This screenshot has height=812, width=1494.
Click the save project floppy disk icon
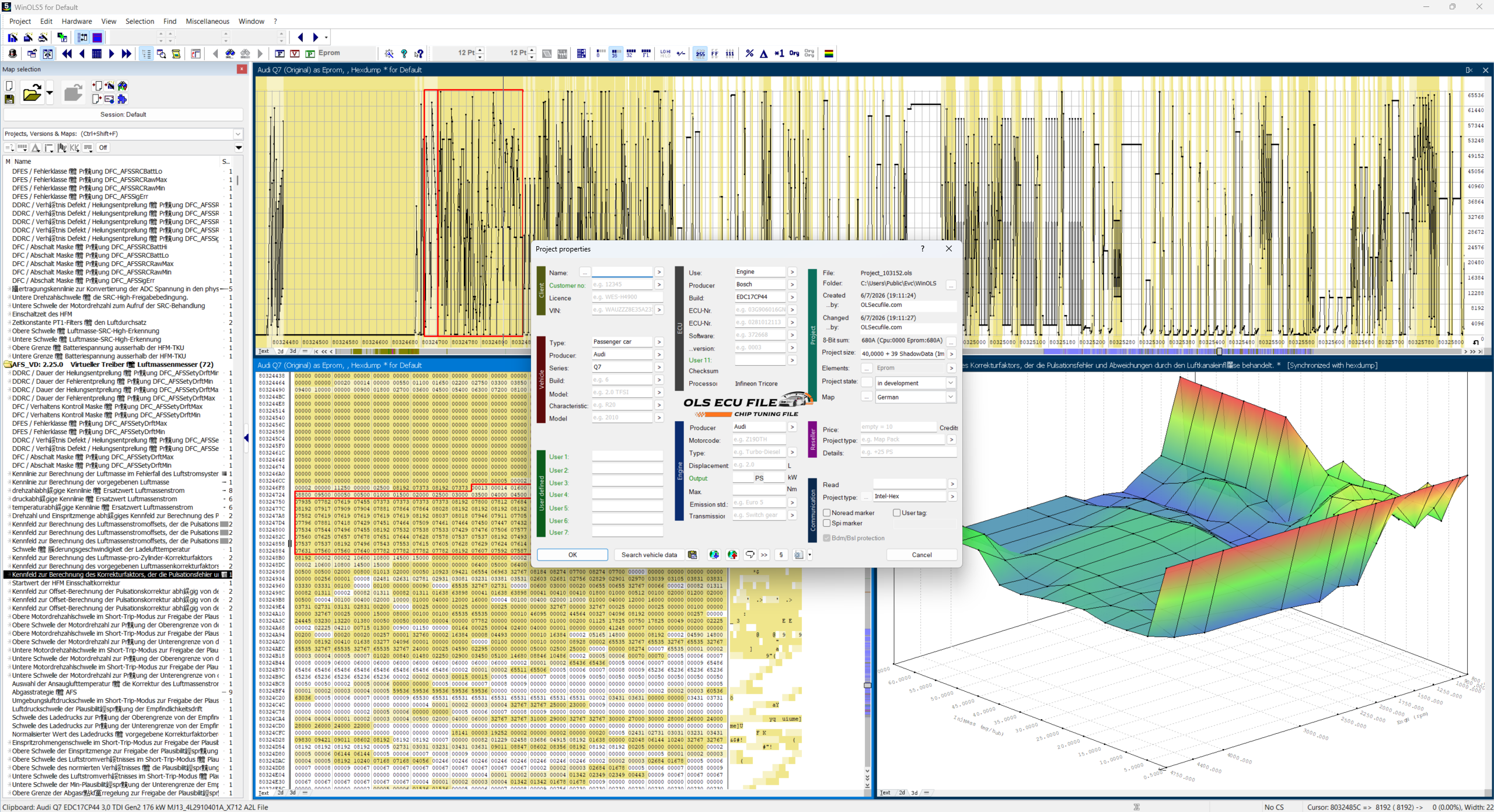[x=9, y=99]
